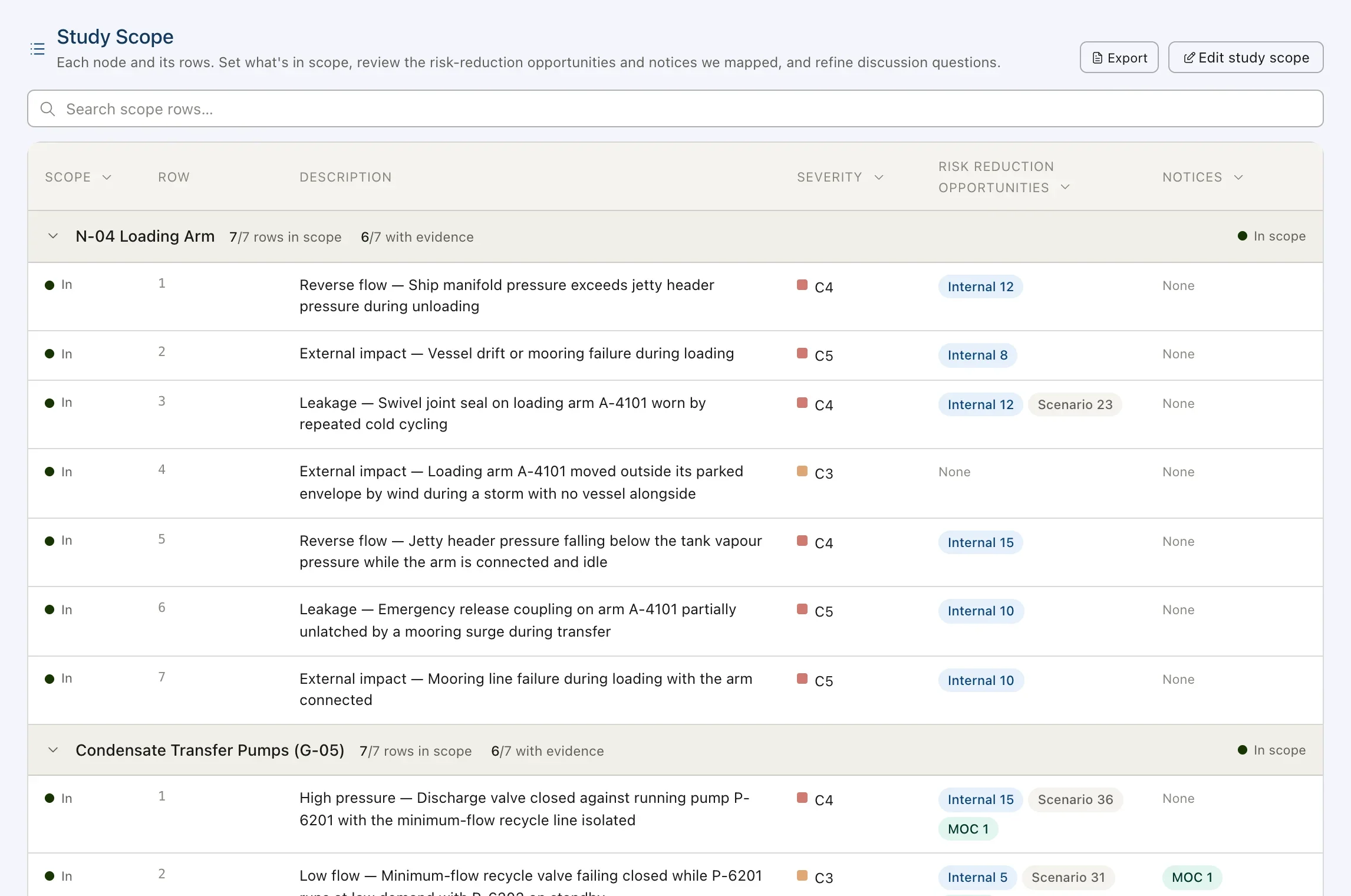Click severity swatch for vessel drift C5
Image resolution: width=1351 pixels, height=896 pixels.
click(802, 353)
